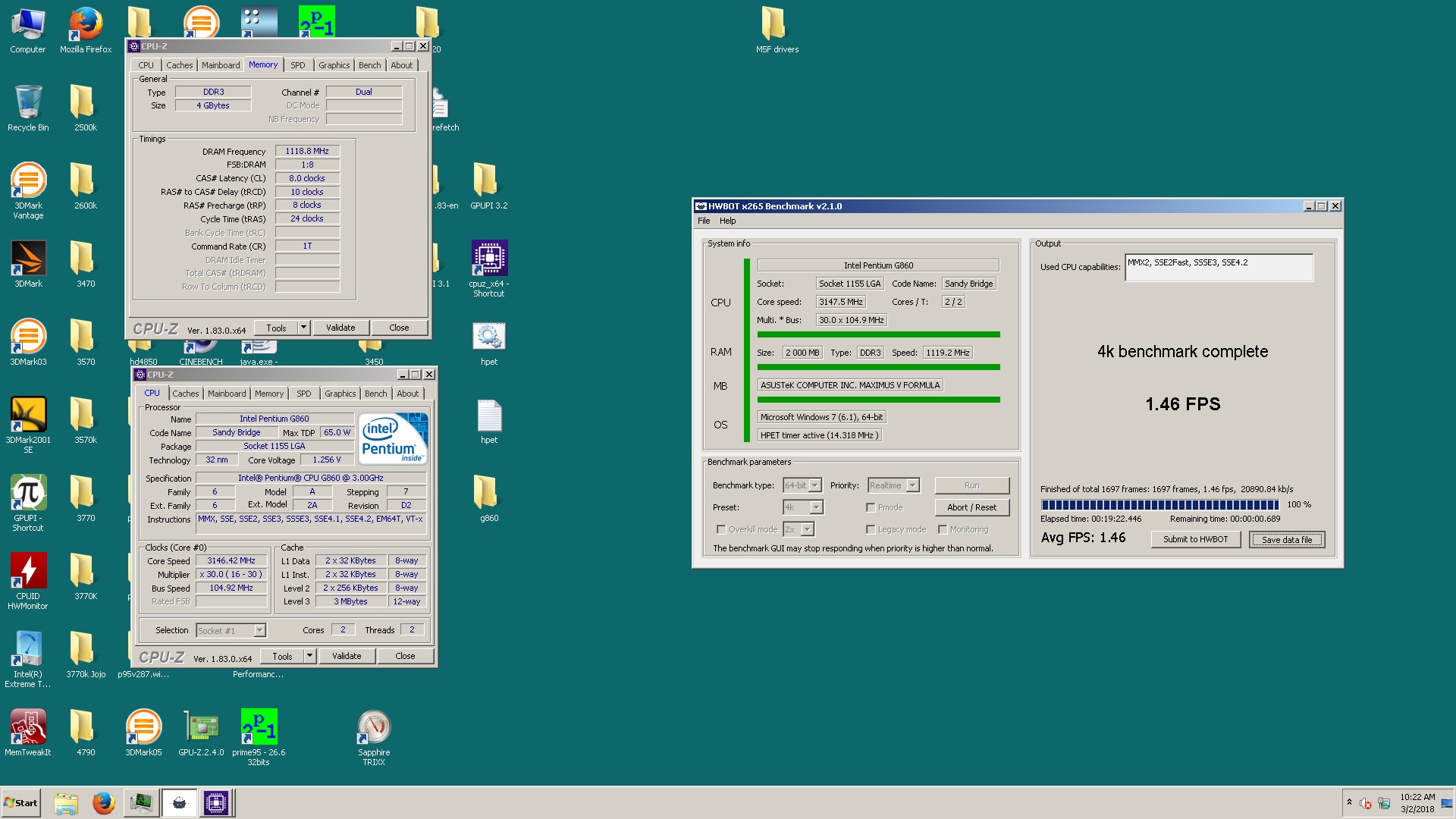This screenshot has width=1456, height=819.
Task: Open the Help menu in HWBOT x265
Action: click(727, 221)
